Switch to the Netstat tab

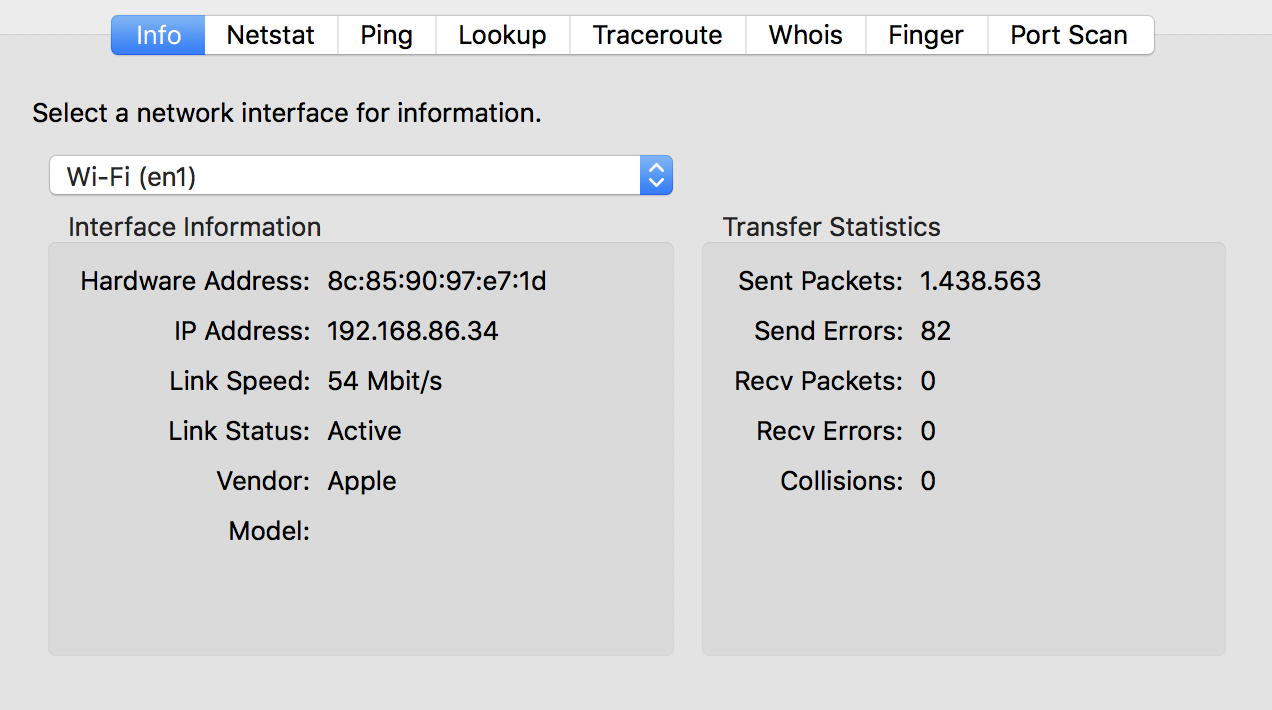(270, 35)
